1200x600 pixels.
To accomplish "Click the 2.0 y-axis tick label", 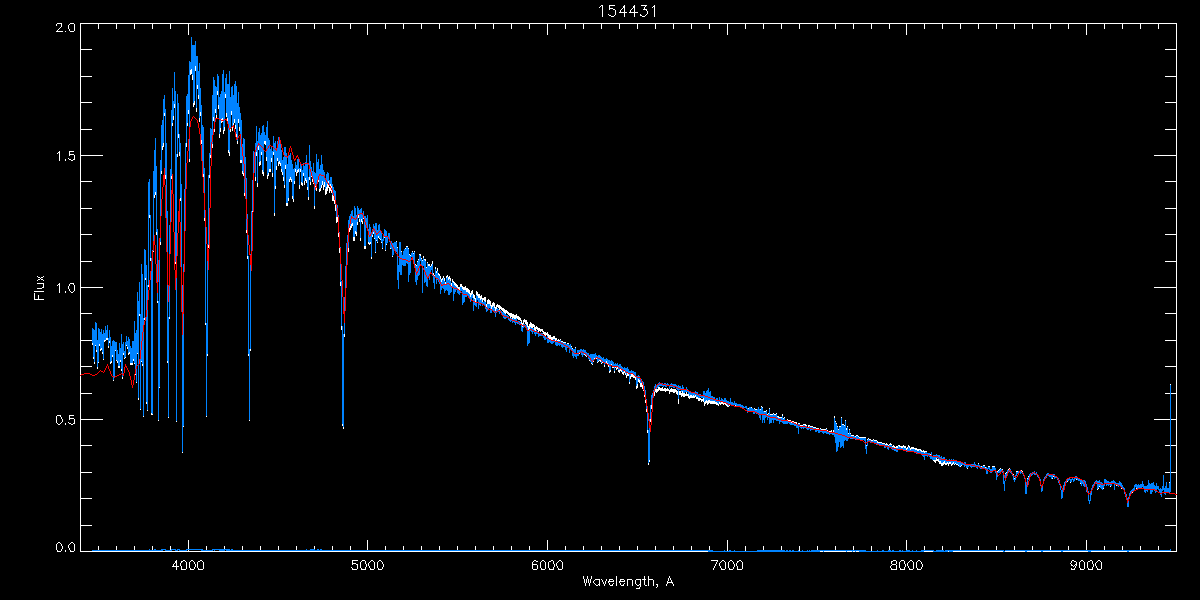I will click(x=65, y=29).
